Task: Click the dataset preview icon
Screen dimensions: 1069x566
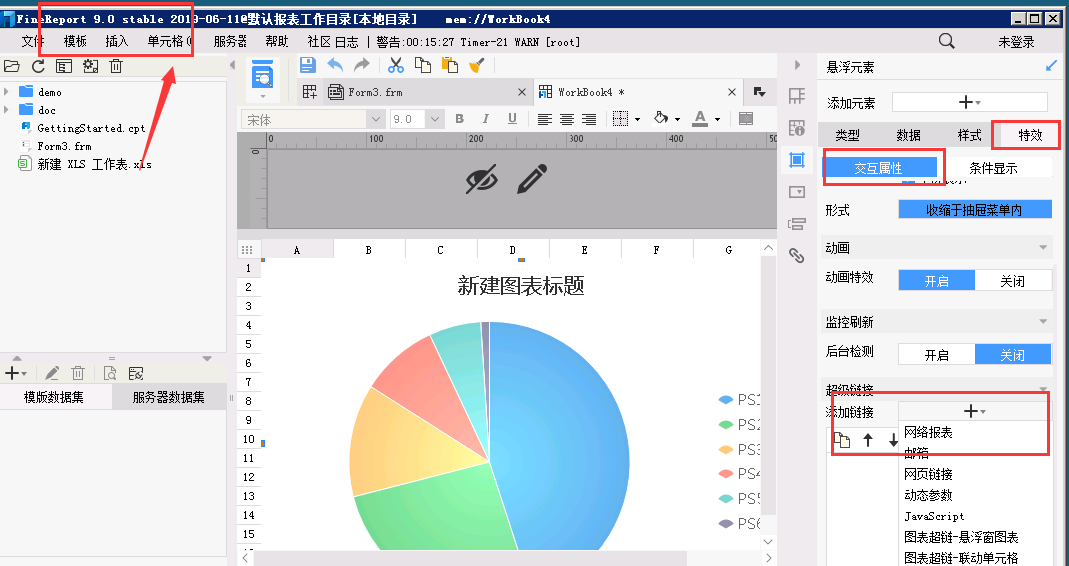Action: tap(109, 373)
